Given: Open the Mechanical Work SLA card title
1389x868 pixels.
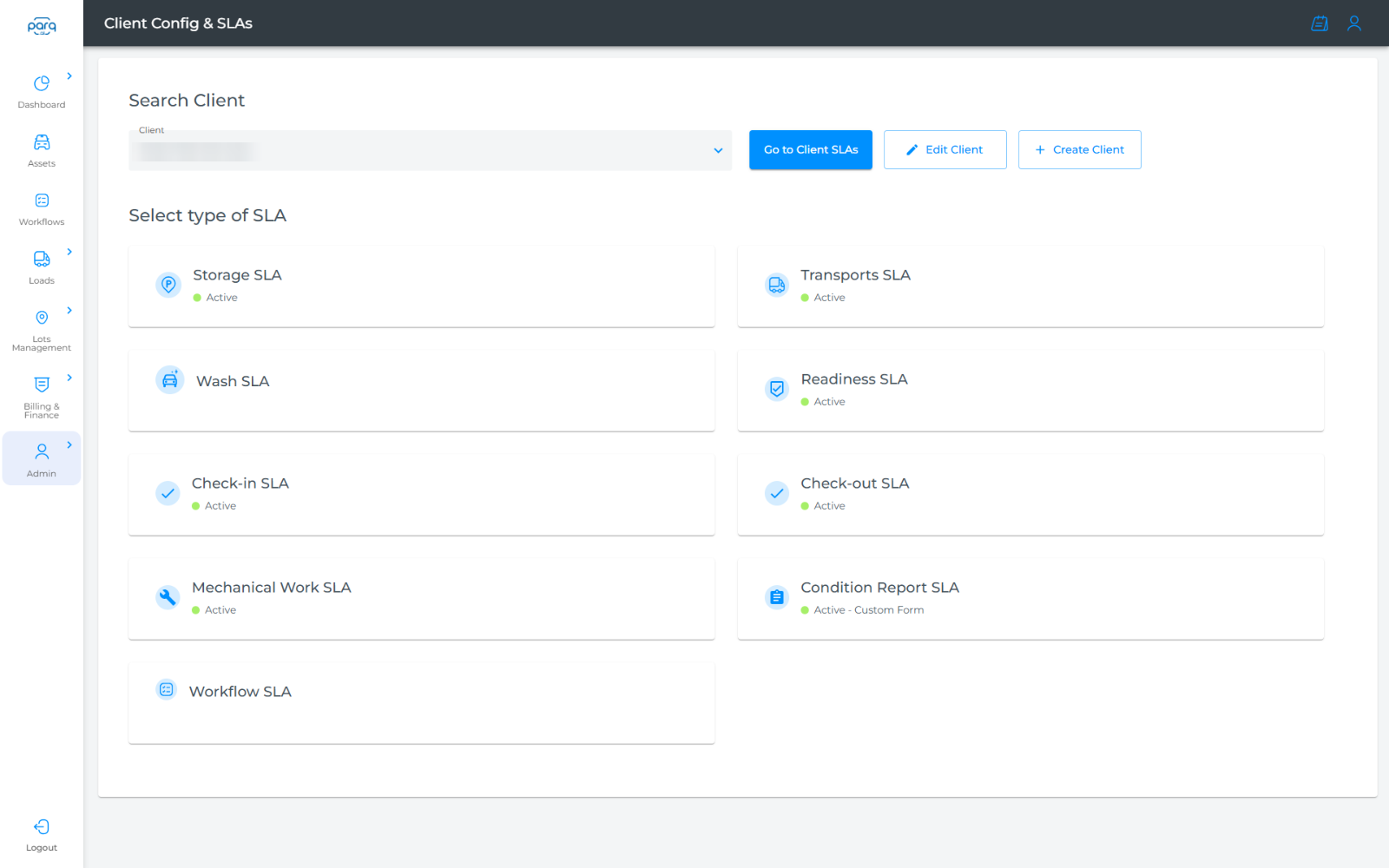Looking at the screenshot, I should 272,588.
